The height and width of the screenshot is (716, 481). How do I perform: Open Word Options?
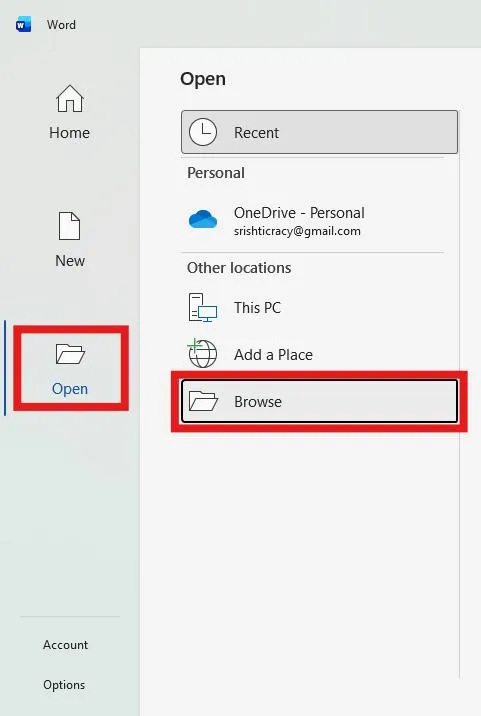point(64,685)
